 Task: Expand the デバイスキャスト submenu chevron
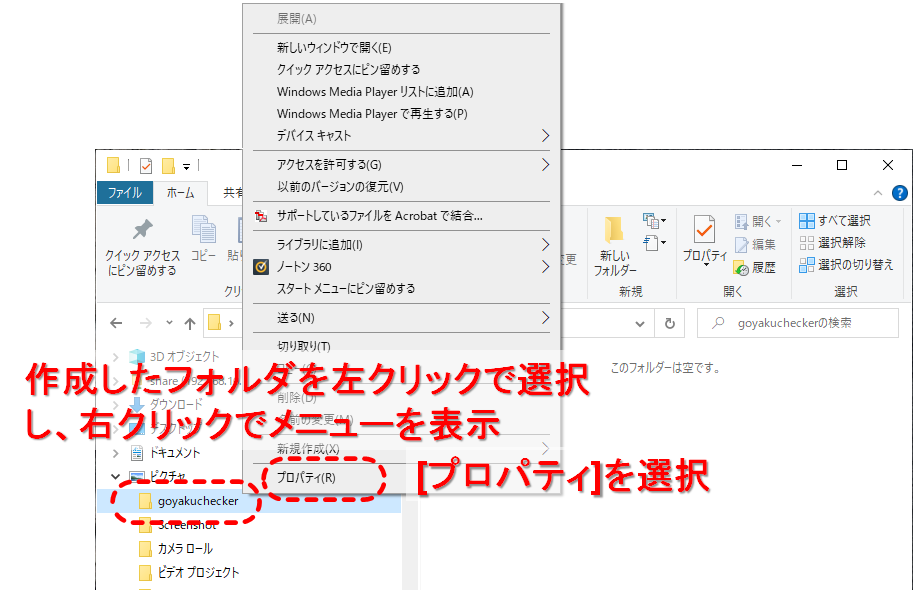pos(546,134)
